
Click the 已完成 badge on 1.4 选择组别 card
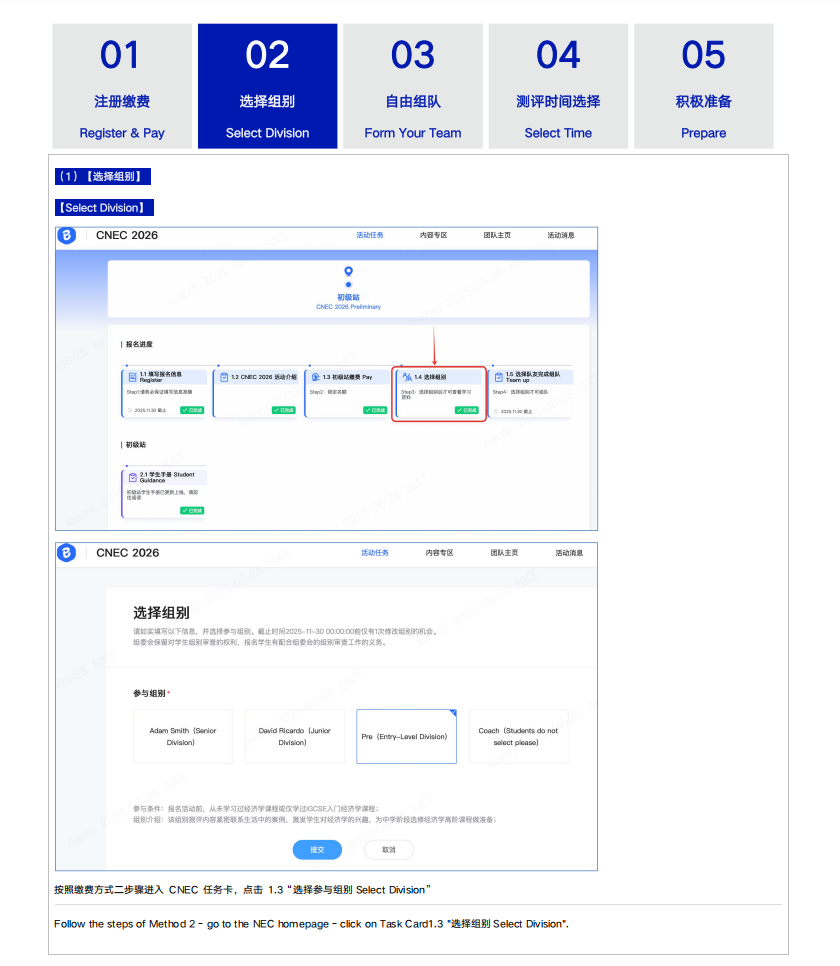[466, 410]
